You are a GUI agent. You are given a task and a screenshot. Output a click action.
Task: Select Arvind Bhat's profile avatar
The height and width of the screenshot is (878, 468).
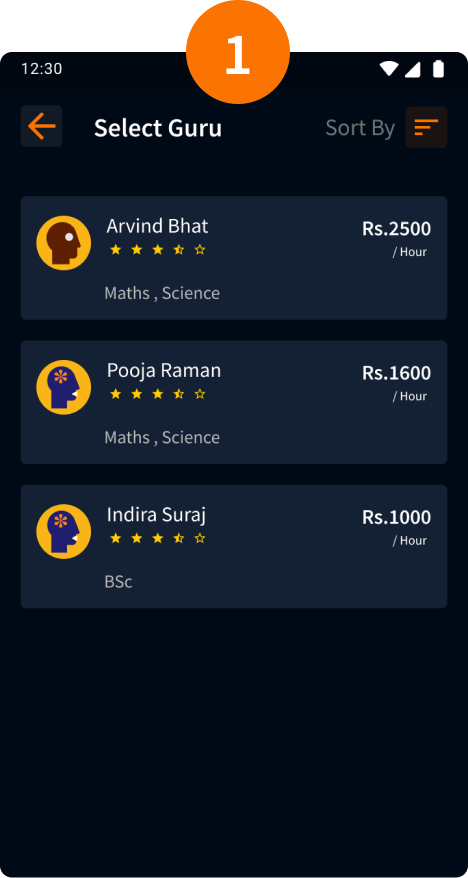(x=64, y=243)
